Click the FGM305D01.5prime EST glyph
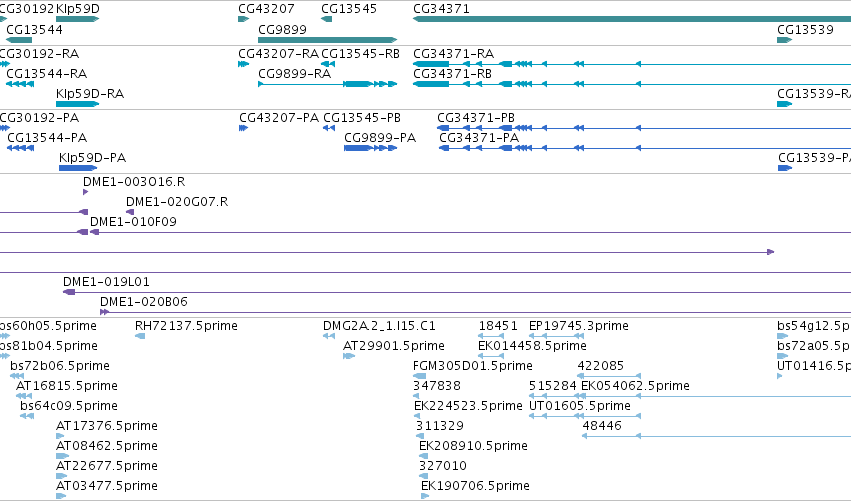Image resolution: width=851 pixels, height=501 pixels. pos(420,376)
